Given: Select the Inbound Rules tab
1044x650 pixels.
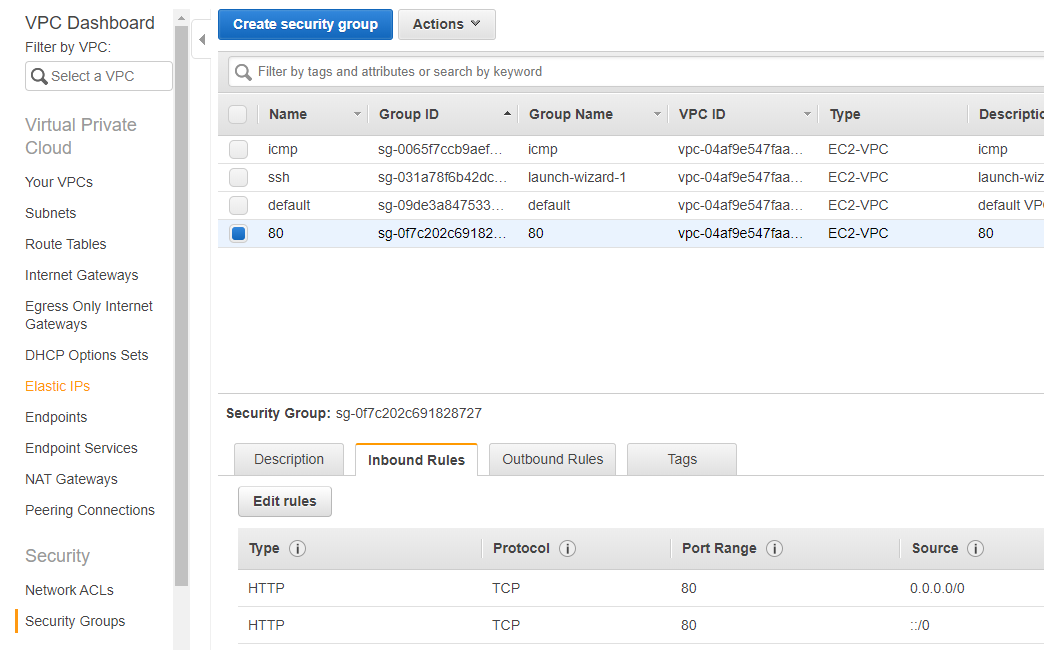Looking at the screenshot, I should click(416, 460).
